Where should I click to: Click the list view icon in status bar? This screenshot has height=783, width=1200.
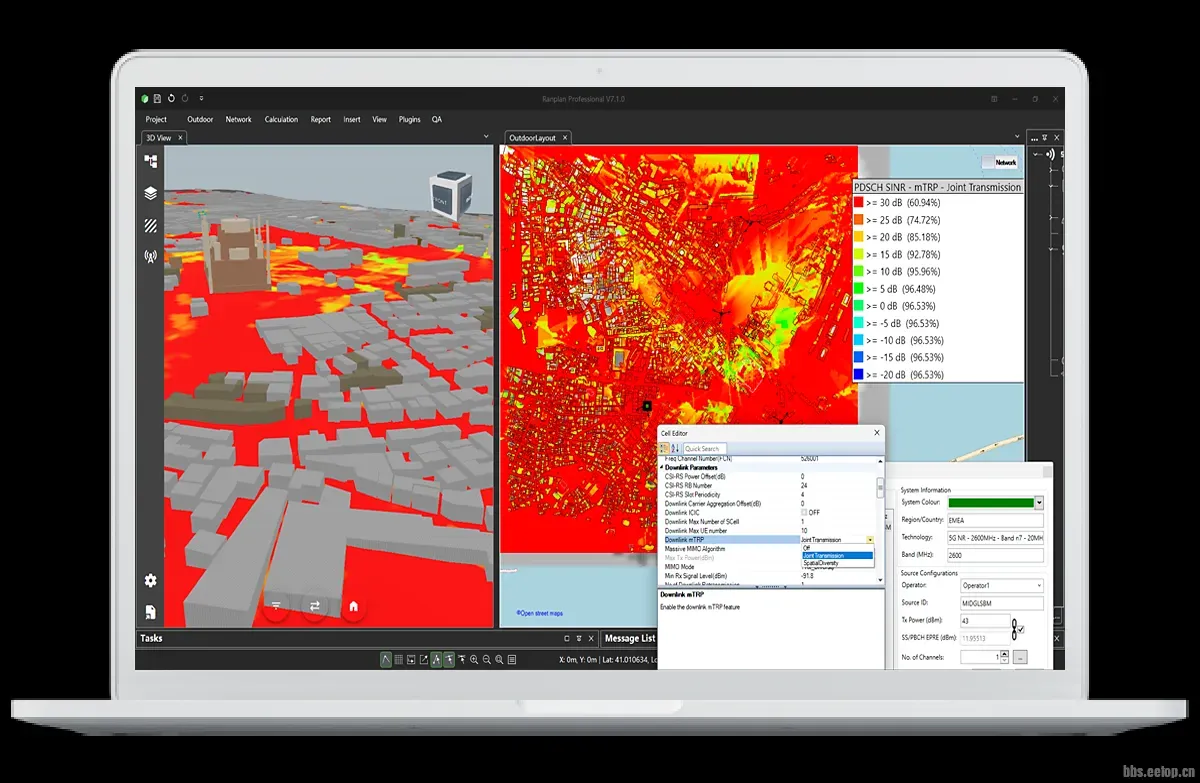point(512,660)
